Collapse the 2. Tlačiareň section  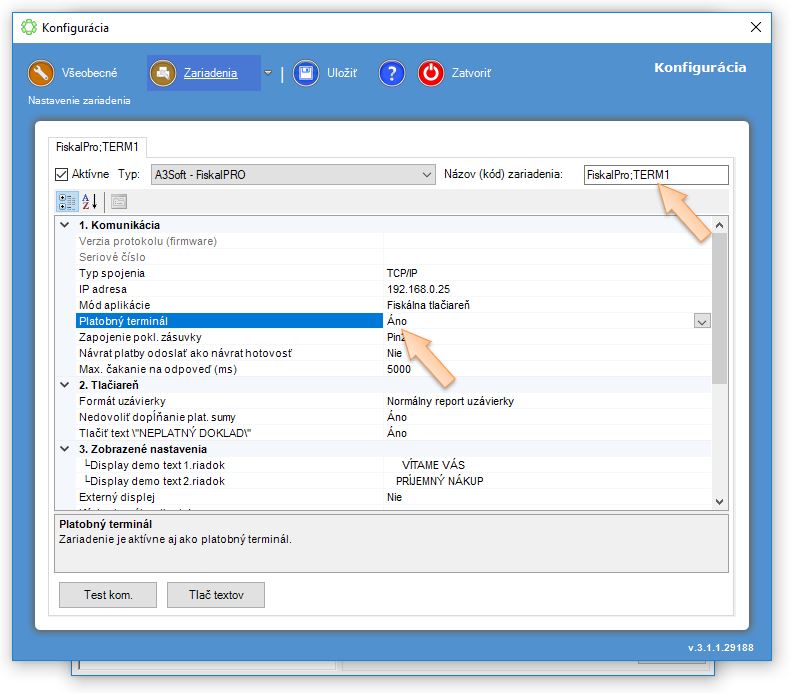pos(65,385)
